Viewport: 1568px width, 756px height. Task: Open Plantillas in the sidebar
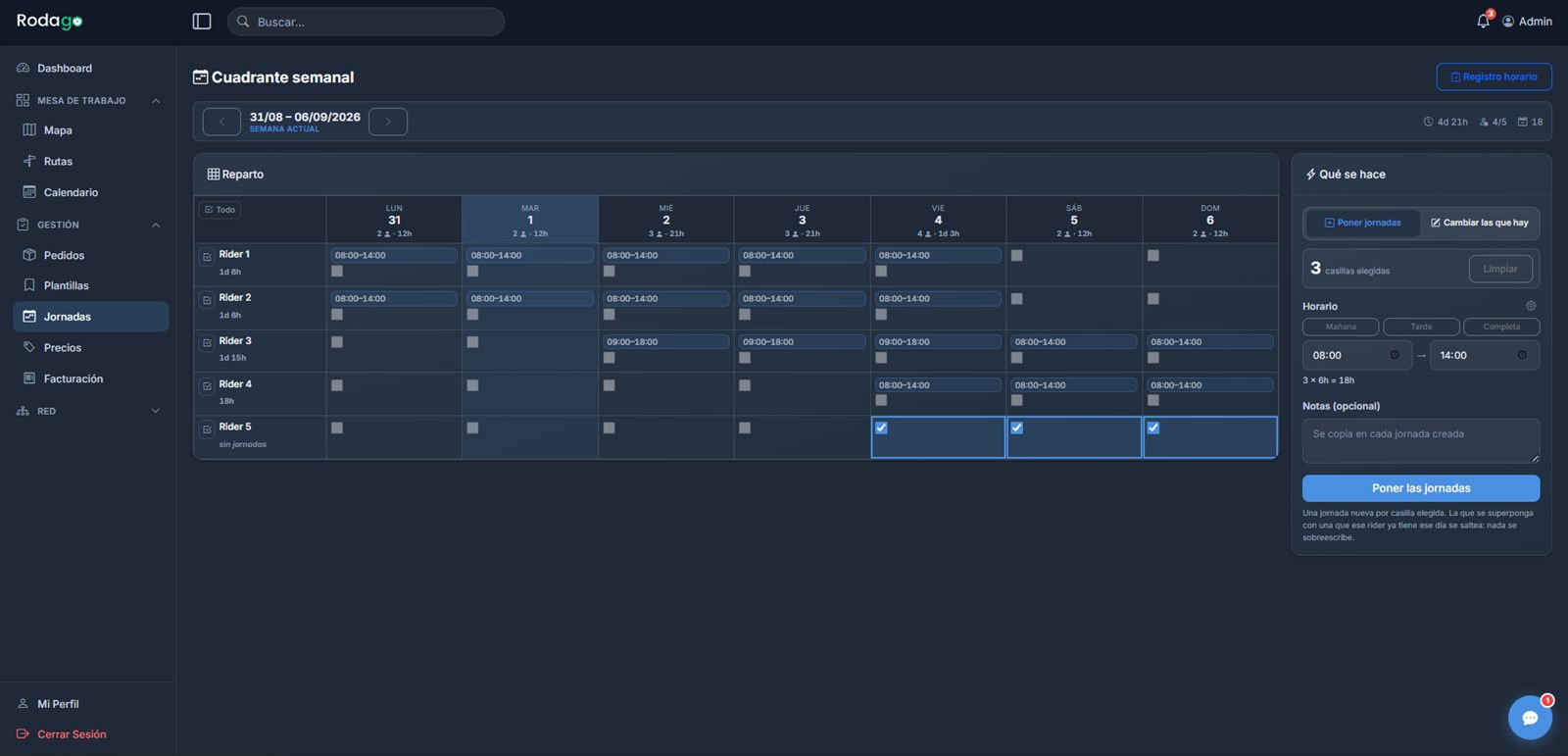point(91,285)
